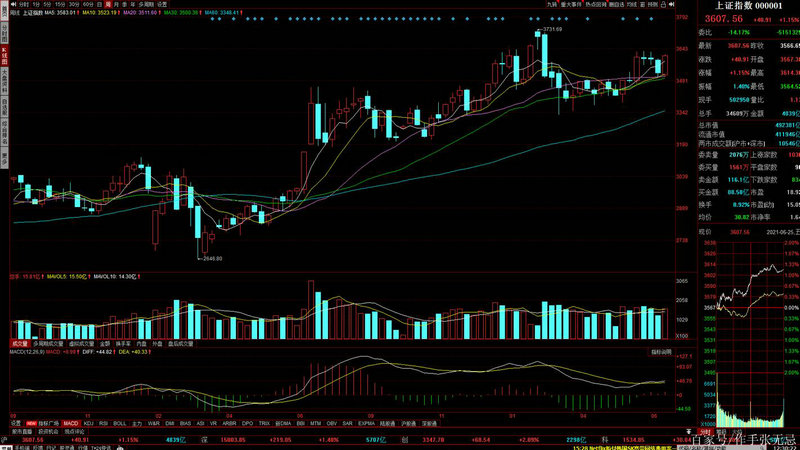Switch to the RSI indicator
Viewport: 800px width, 450px height.
105,424
